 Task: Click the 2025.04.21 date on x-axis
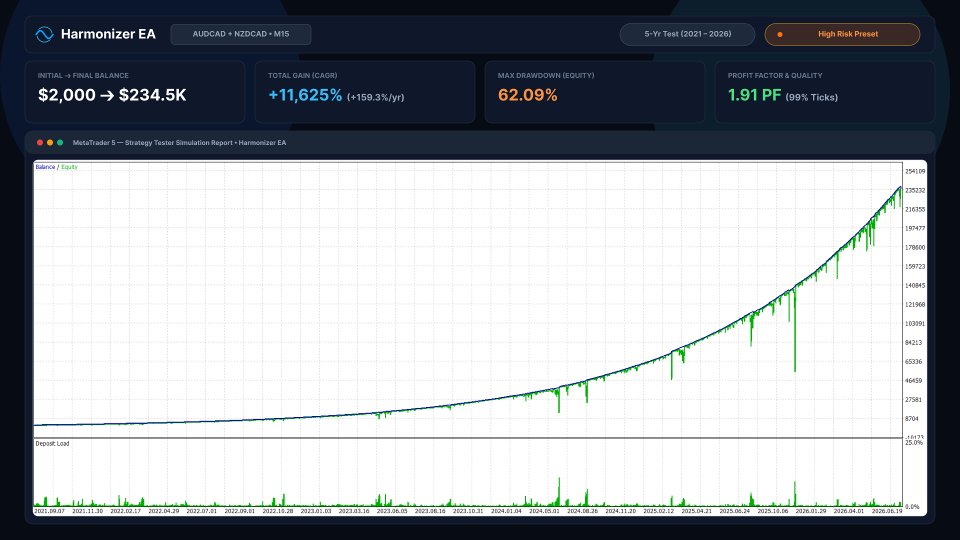(697, 511)
